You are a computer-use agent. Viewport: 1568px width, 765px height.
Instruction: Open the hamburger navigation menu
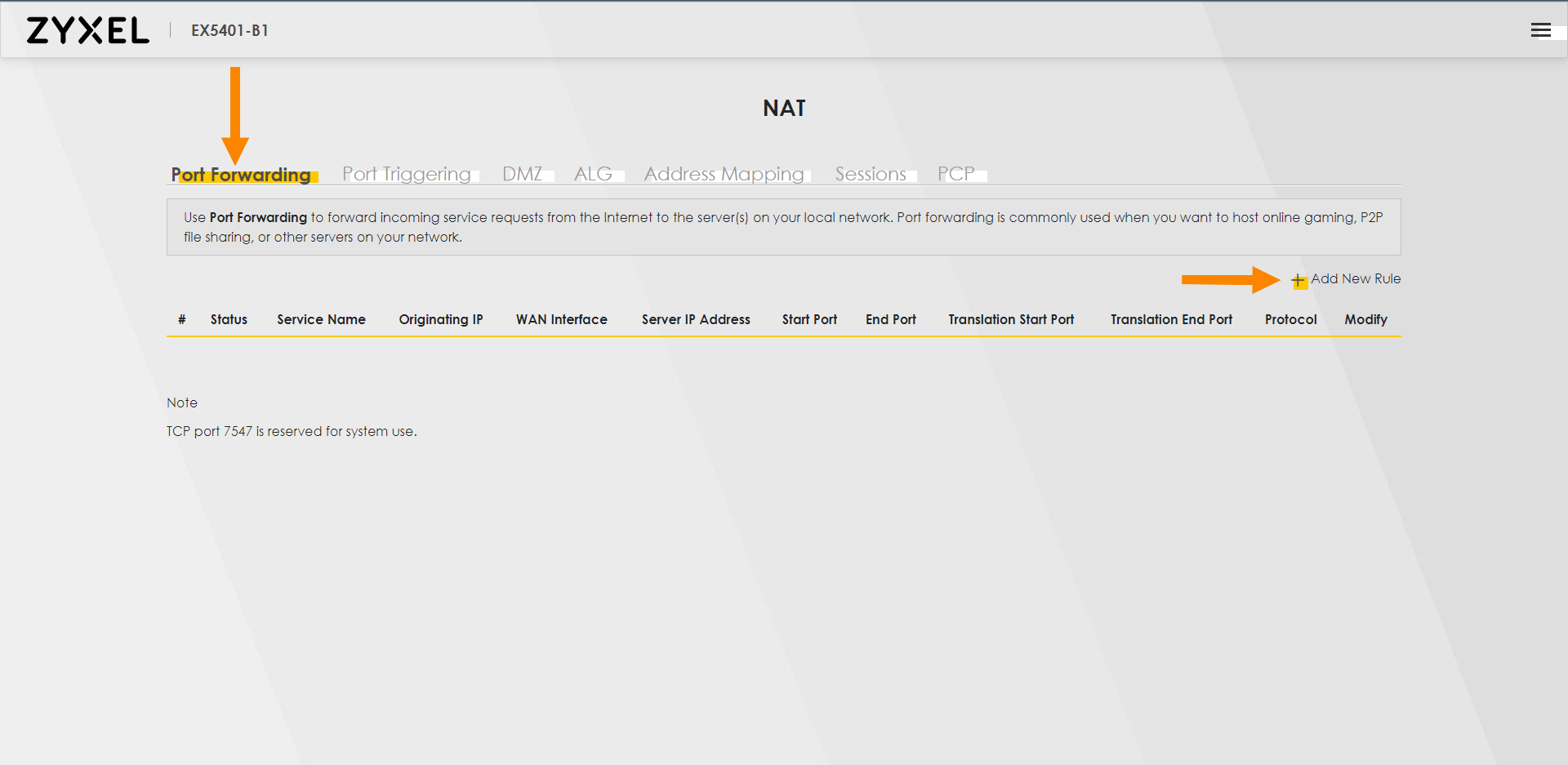(x=1541, y=30)
